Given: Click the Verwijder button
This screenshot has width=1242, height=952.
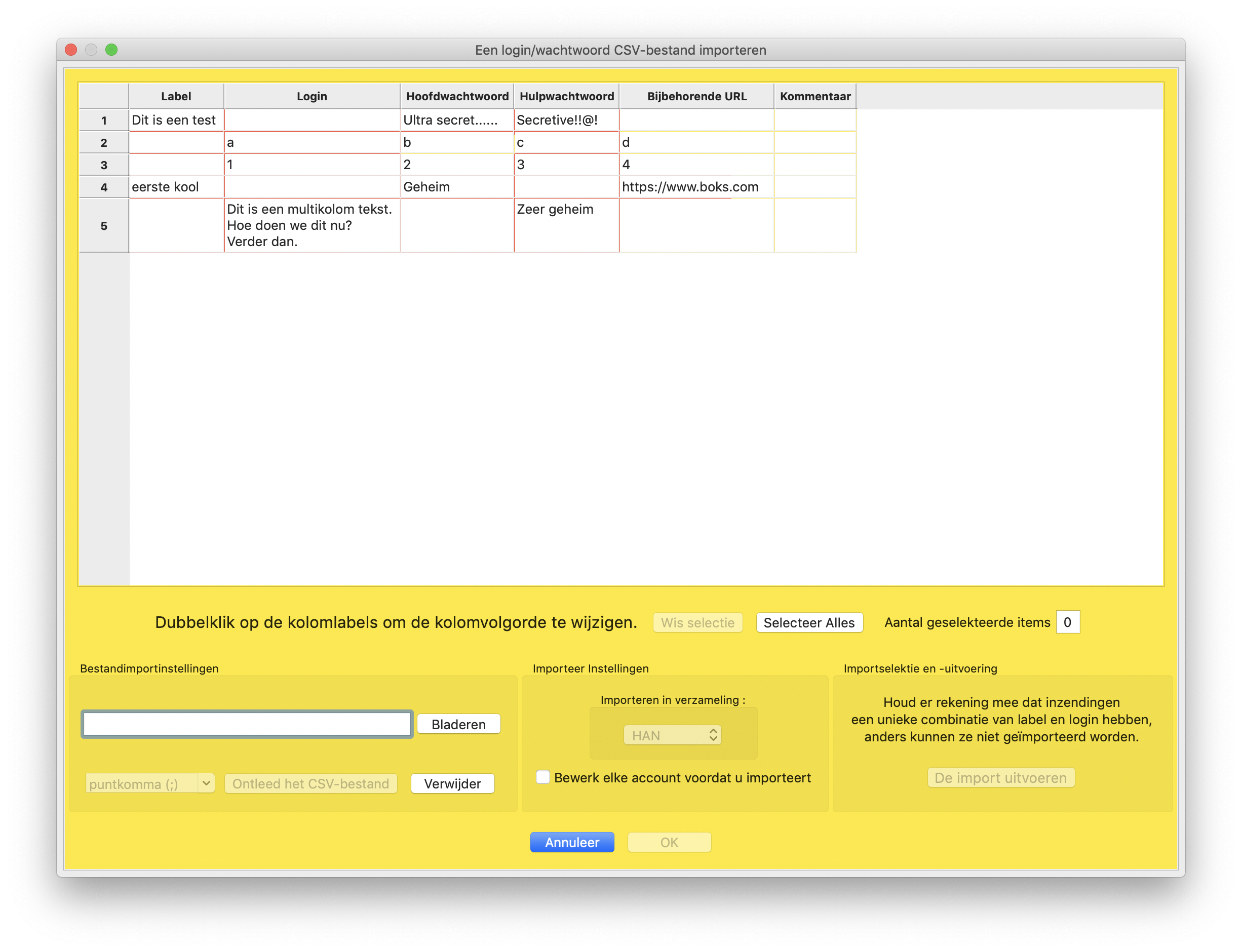Looking at the screenshot, I should click(x=452, y=784).
